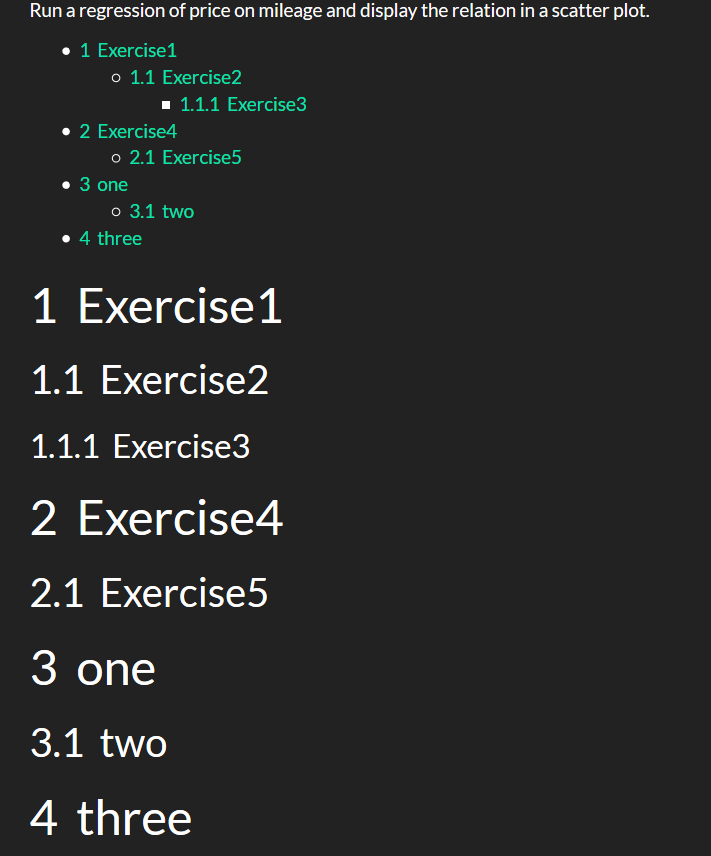Click the round bullet before the "1 Exercise1" link
This screenshot has width=711, height=856.
[66, 51]
